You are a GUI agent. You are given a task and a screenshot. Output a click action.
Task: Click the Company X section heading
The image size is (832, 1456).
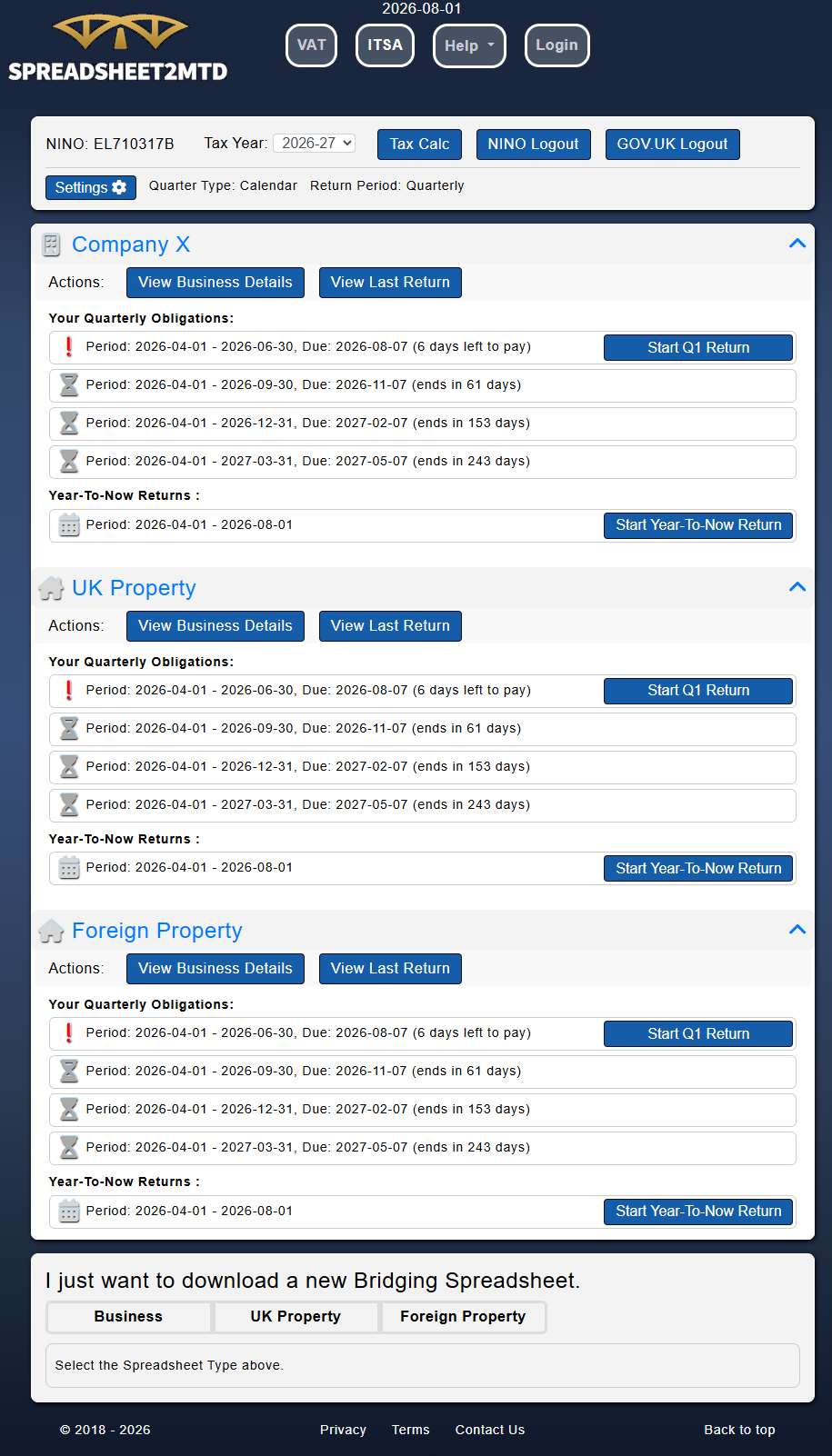click(x=131, y=244)
